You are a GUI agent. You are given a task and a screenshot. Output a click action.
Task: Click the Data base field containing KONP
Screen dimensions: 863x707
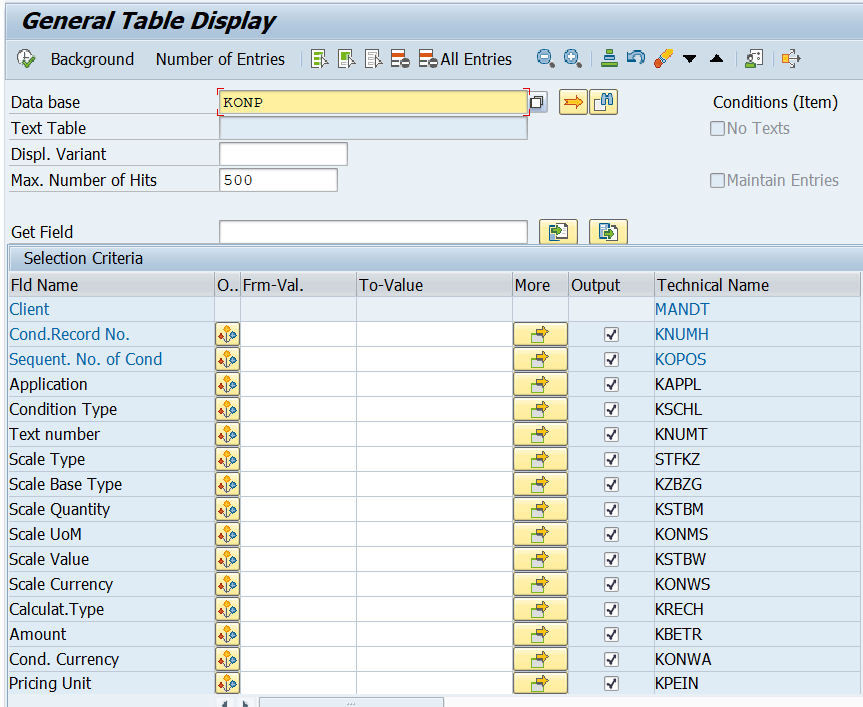373,102
